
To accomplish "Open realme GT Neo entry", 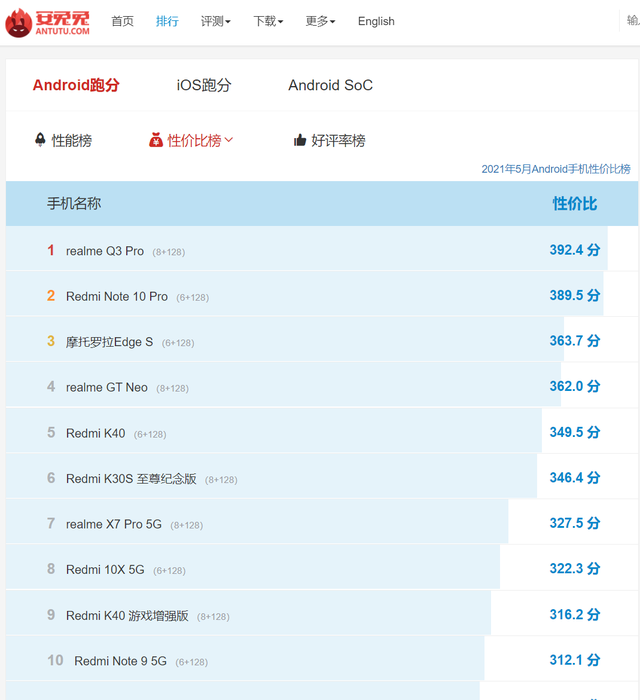I will coord(107,388).
